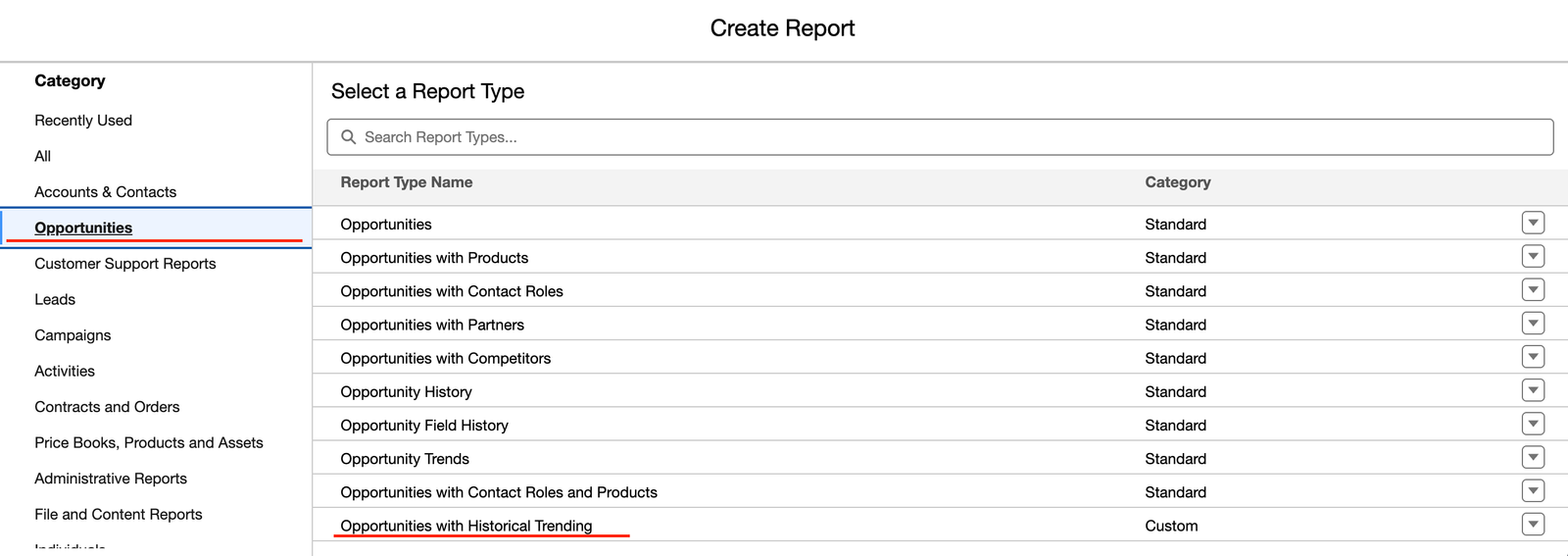This screenshot has width=1568, height=556.
Task: Click arrow for Opportunities with Historical Trending
Action: [1533, 525]
